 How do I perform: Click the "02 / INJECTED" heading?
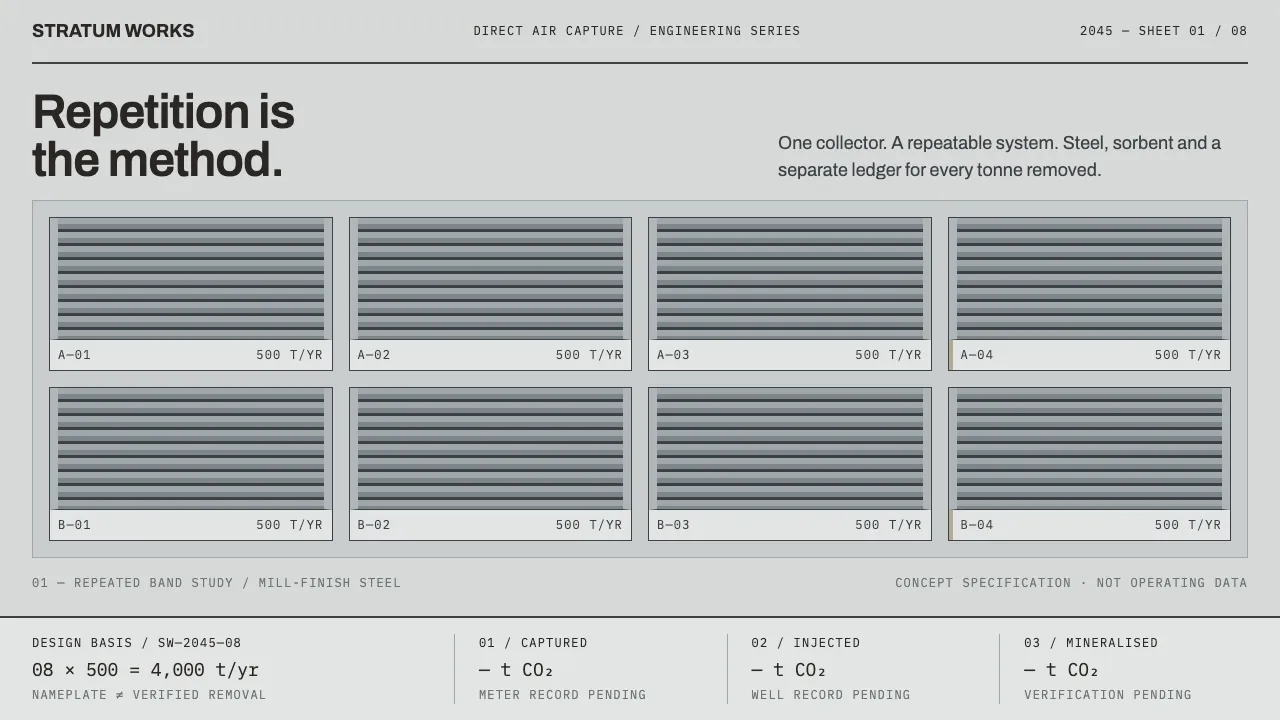[806, 643]
